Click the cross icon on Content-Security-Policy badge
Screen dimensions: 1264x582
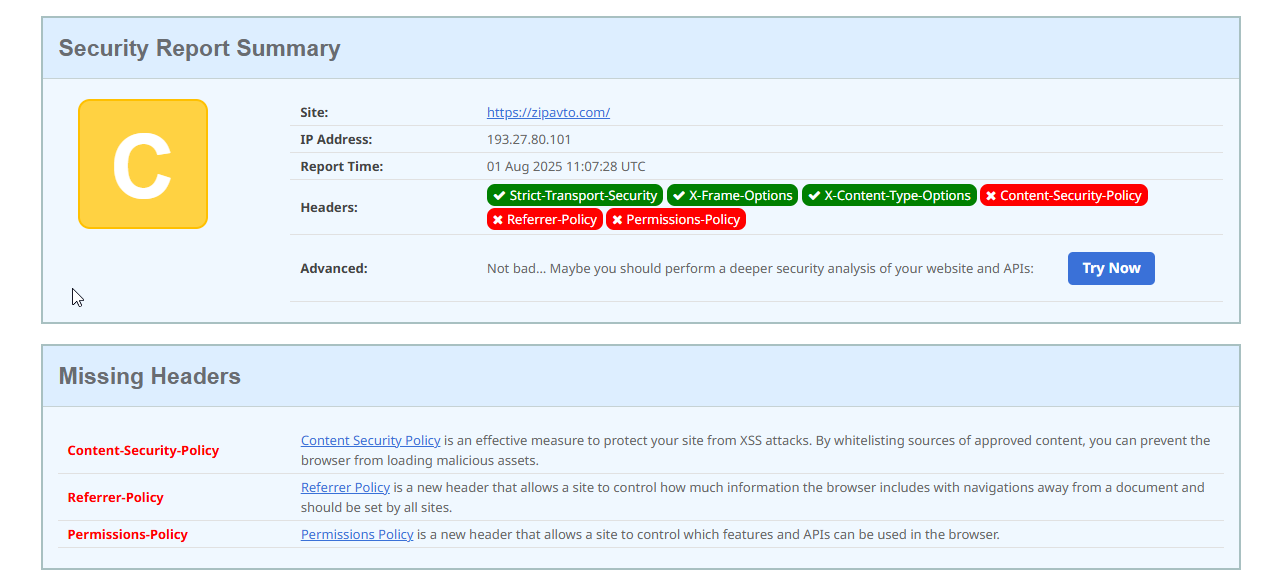pyautogui.click(x=991, y=196)
